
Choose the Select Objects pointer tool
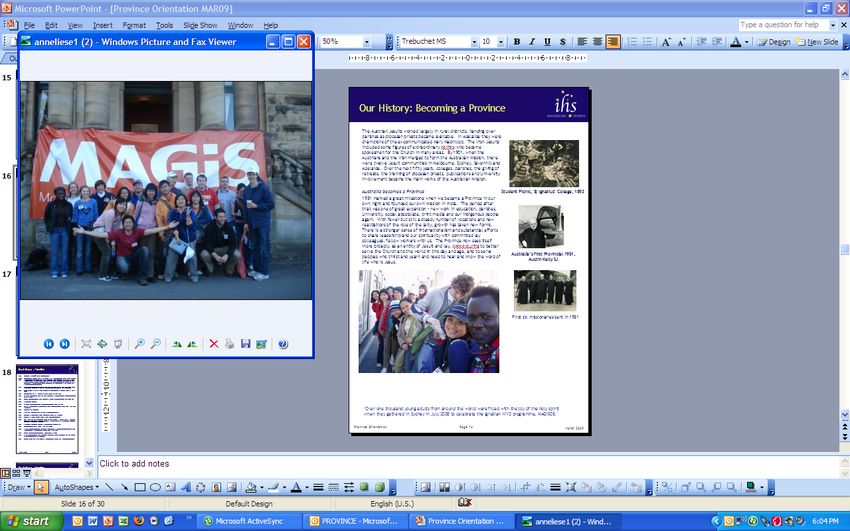[41, 487]
